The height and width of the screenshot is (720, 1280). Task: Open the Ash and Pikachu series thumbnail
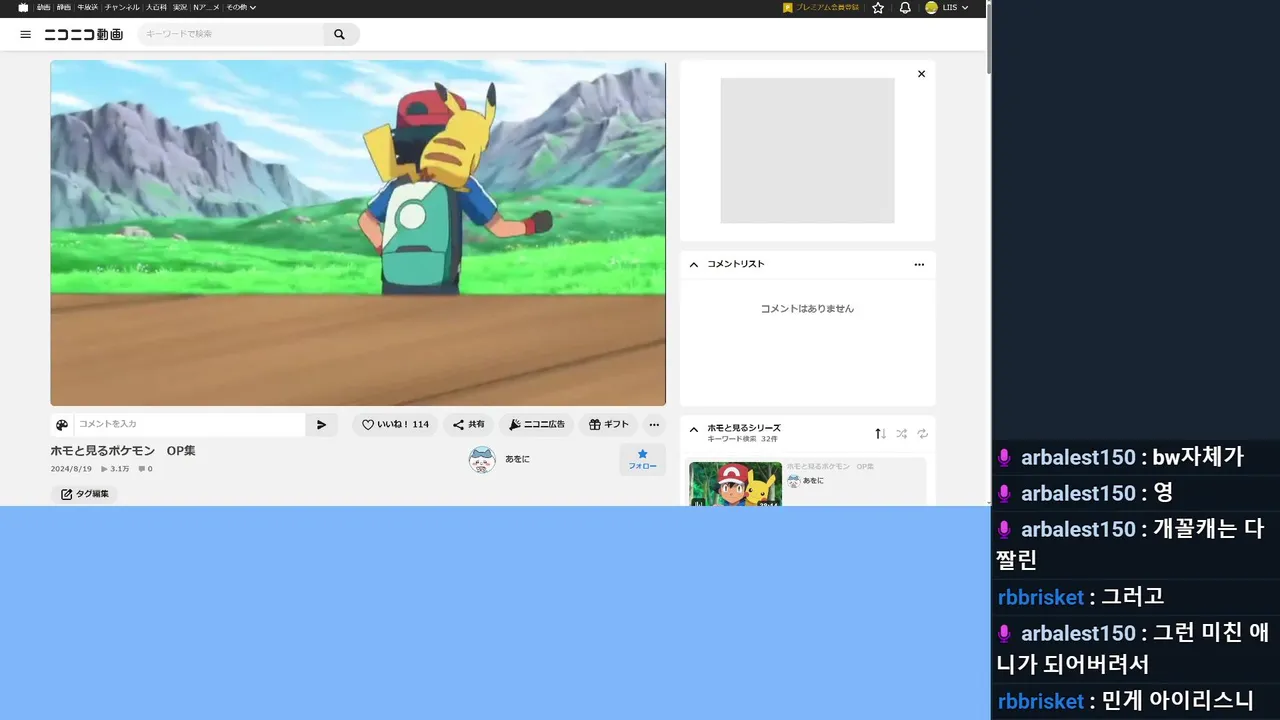tap(735, 484)
